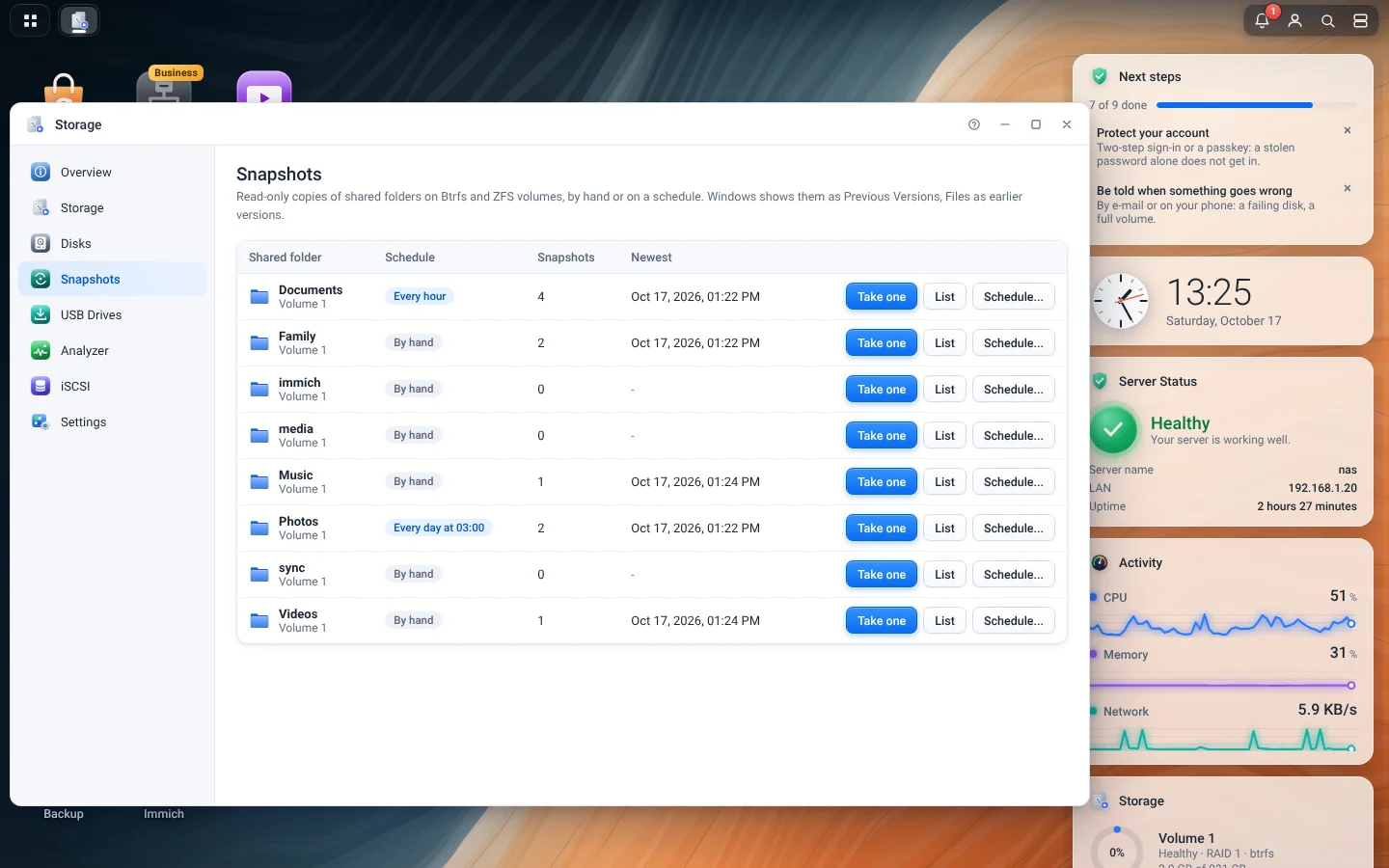This screenshot has width=1389, height=868.
Task: Click the green Healthy status checkmark
Action: (1114, 429)
